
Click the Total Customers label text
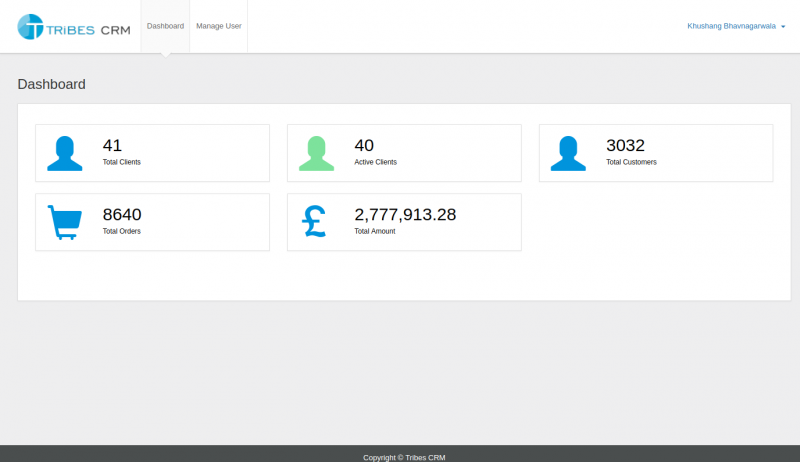click(631, 162)
